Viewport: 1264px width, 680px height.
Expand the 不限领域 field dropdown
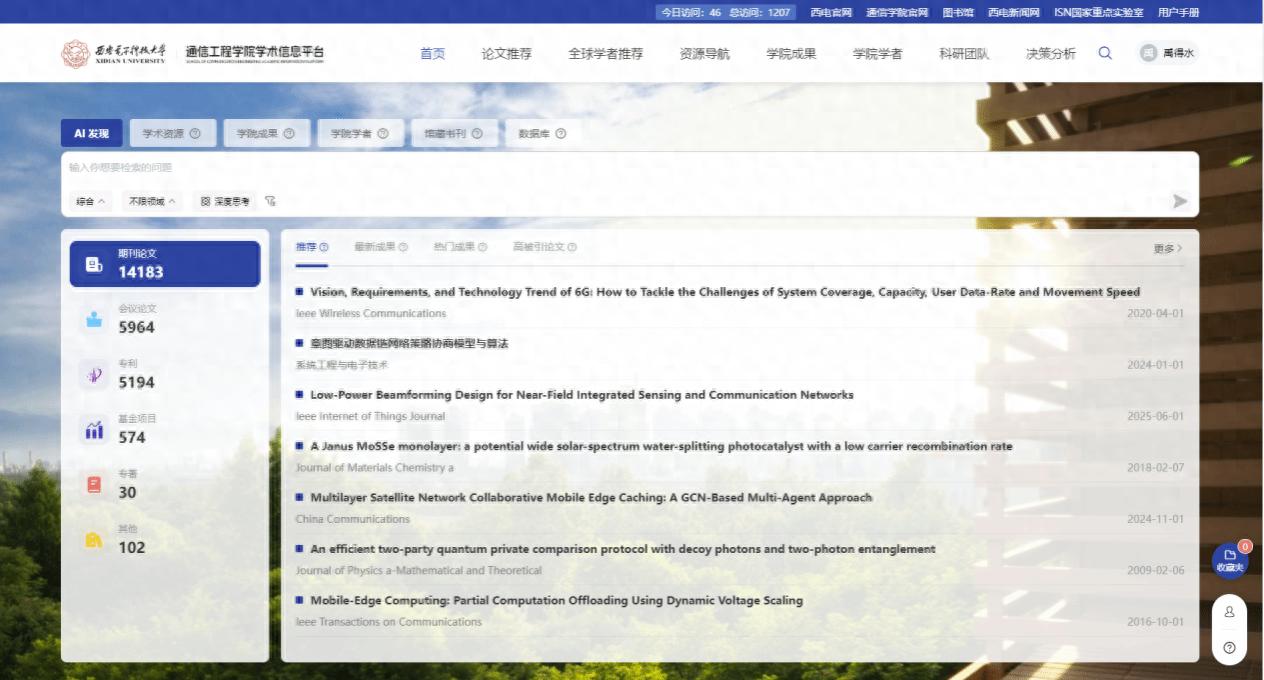[x=152, y=200]
